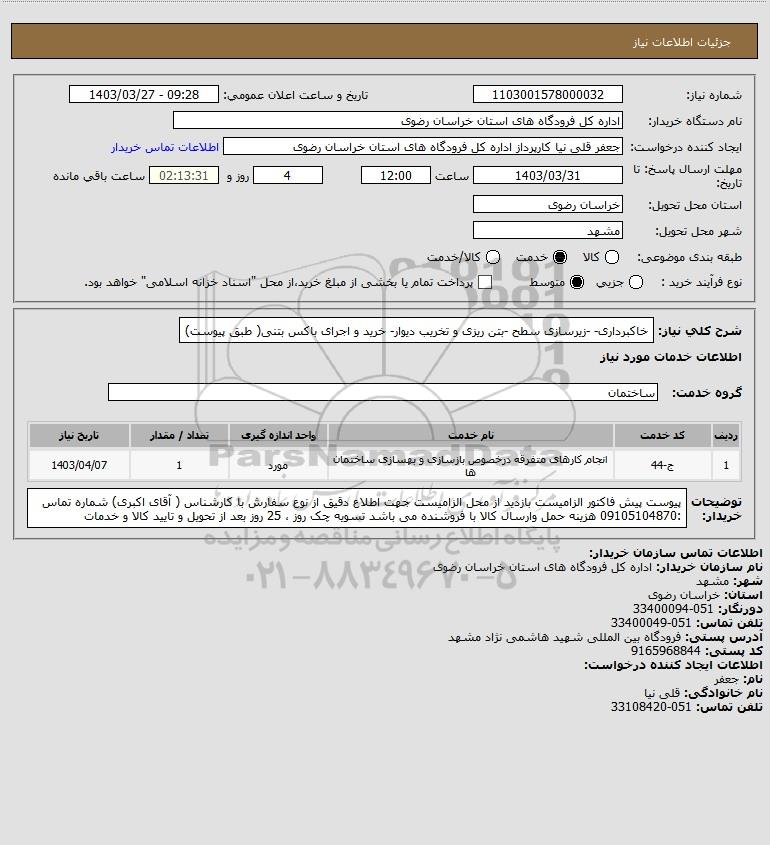Click the تعداد / مقدار column header
Viewport: 770px width, 845px height.
pyautogui.click(x=179, y=435)
